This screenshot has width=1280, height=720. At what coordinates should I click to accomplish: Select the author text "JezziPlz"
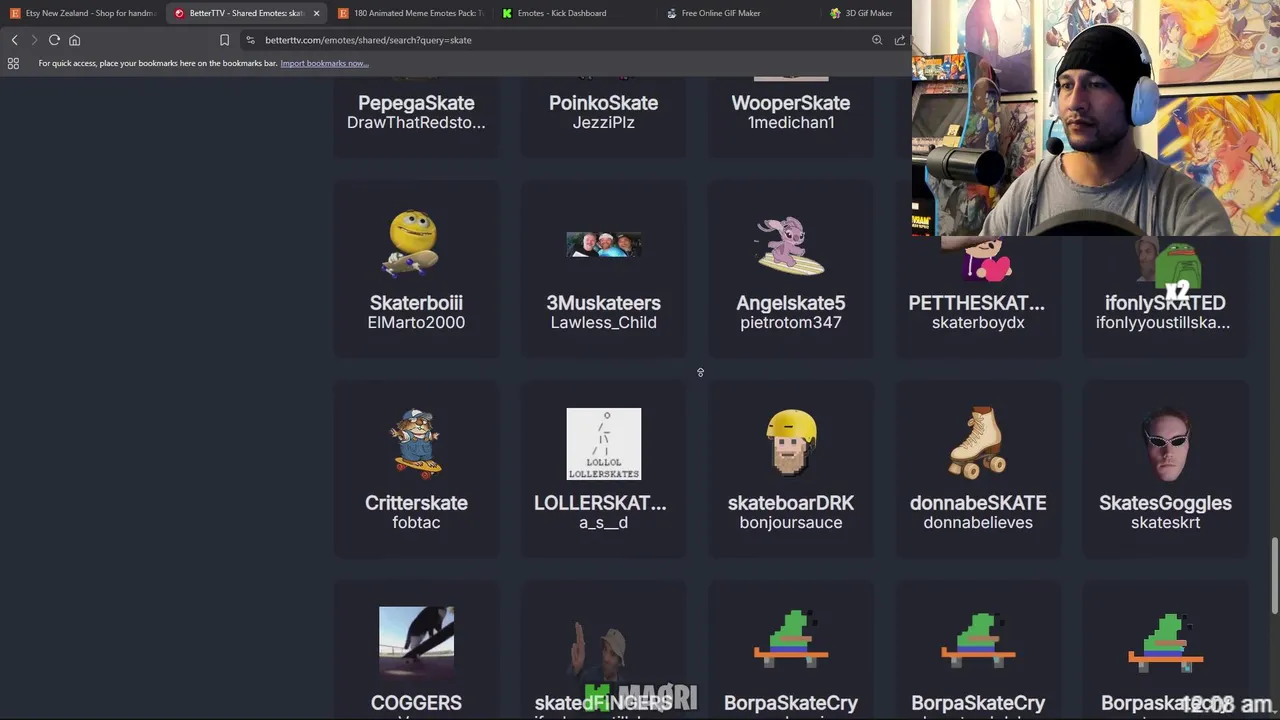603,123
